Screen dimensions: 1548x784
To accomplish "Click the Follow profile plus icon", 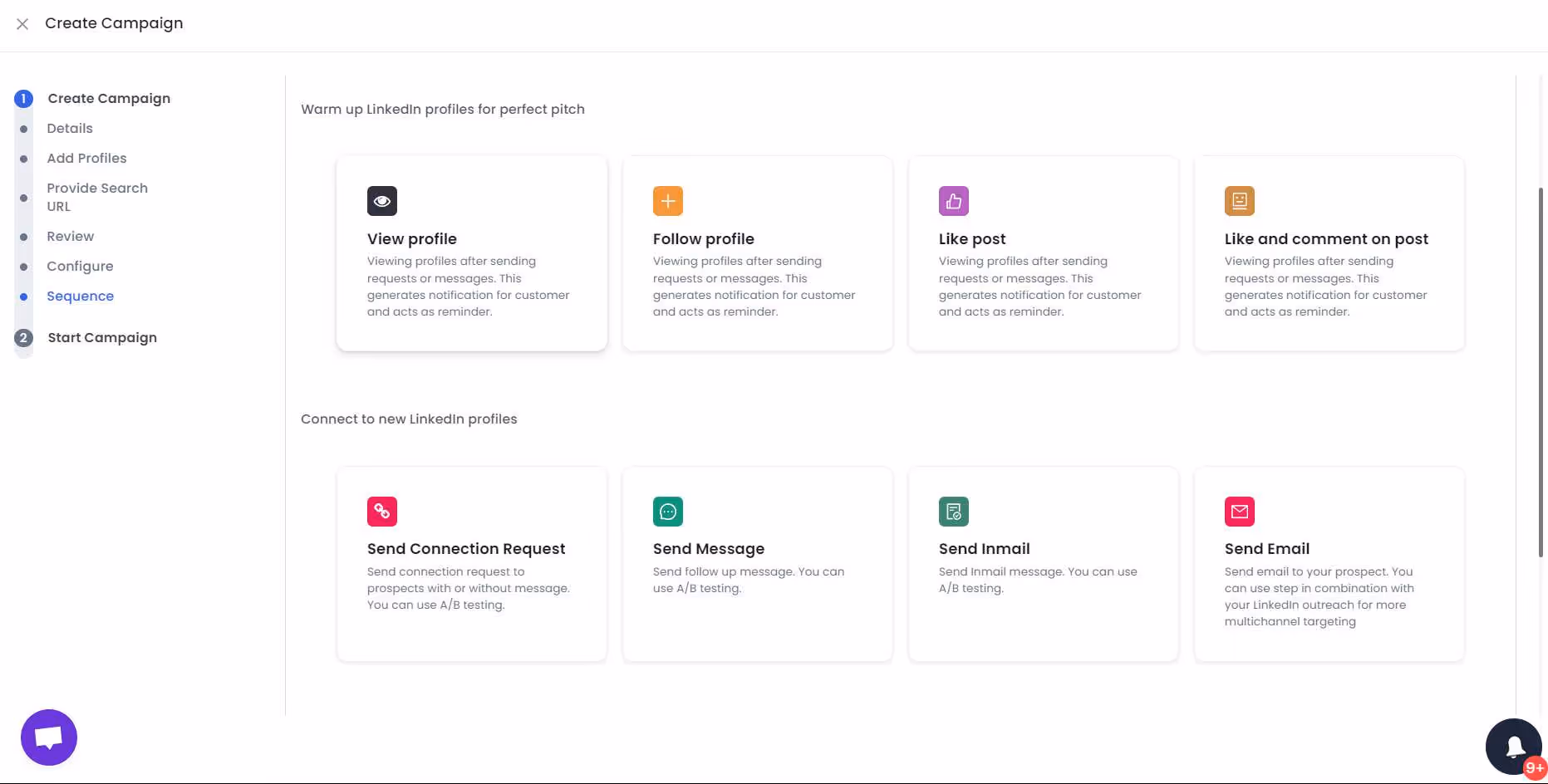I will point(667,200).
